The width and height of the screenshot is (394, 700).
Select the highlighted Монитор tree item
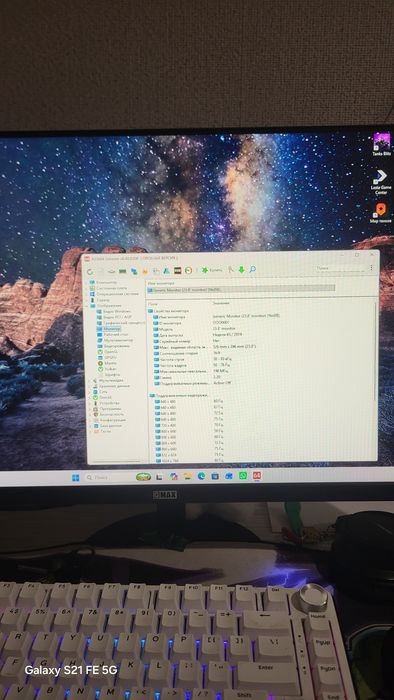(108, 329)
